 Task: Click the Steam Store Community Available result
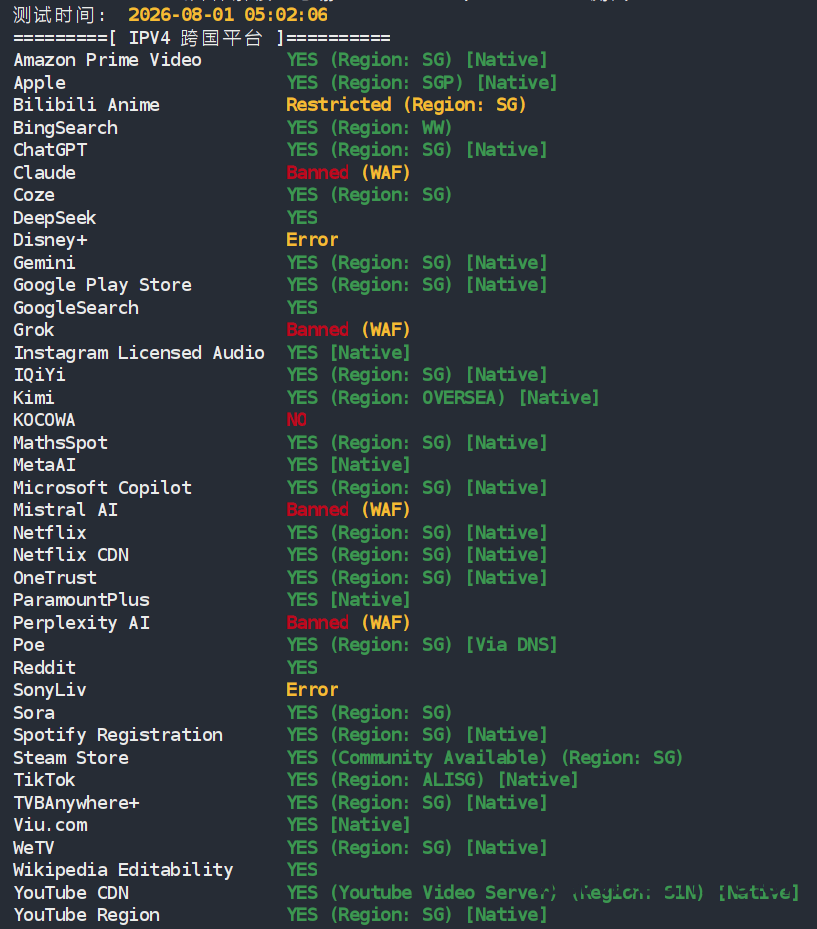coord(438,758)
